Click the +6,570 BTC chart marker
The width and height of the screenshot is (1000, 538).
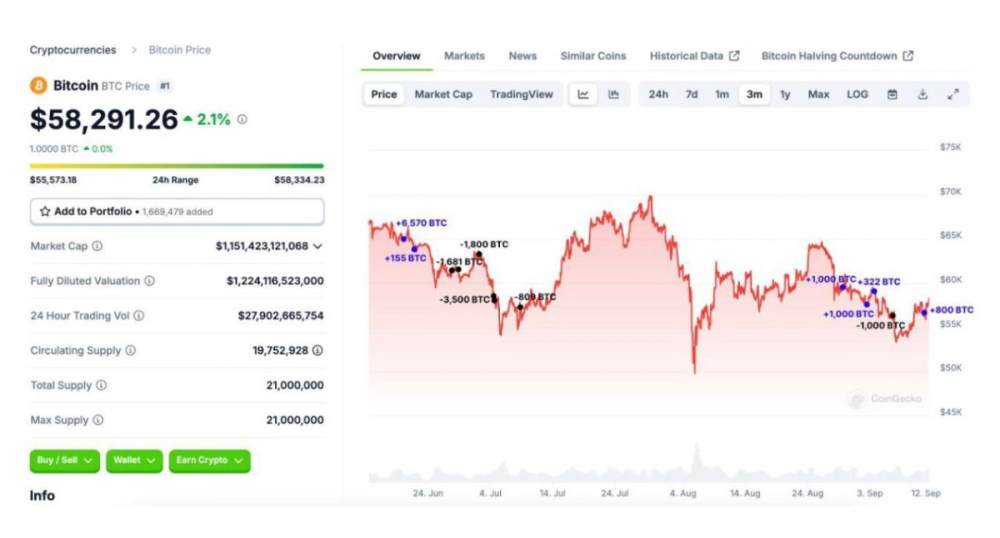coord(404,238)
